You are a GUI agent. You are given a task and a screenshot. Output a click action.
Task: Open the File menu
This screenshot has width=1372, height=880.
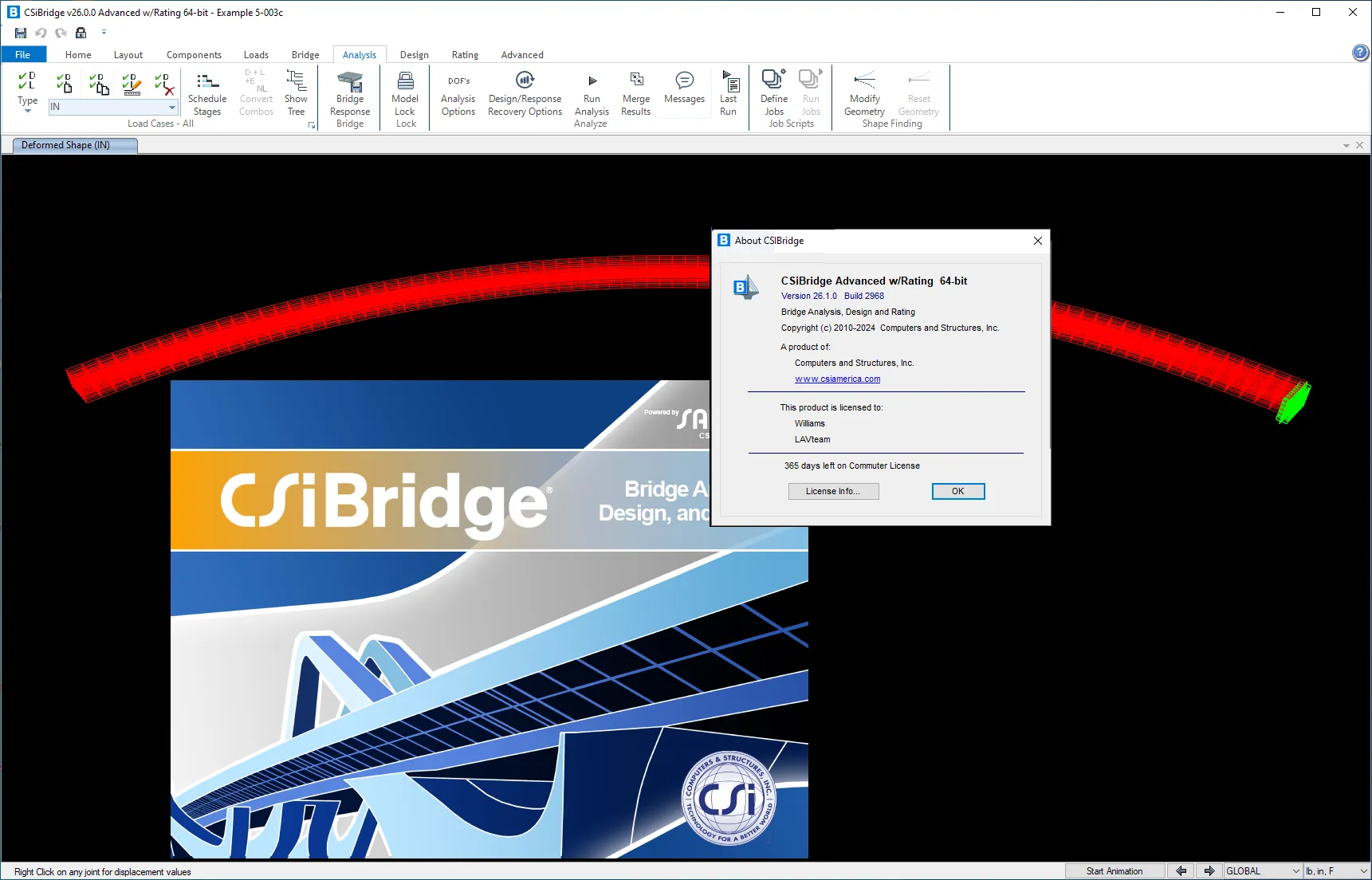coord(23,54)
